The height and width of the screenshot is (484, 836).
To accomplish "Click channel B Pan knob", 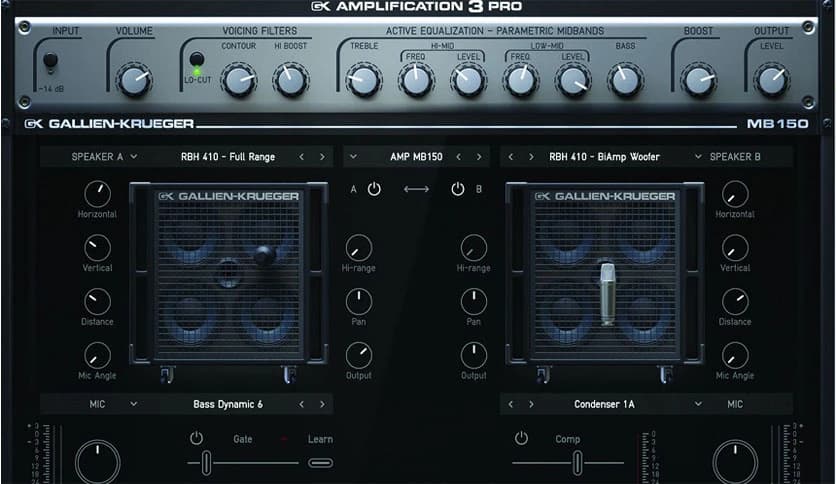I will click(473, 302).
